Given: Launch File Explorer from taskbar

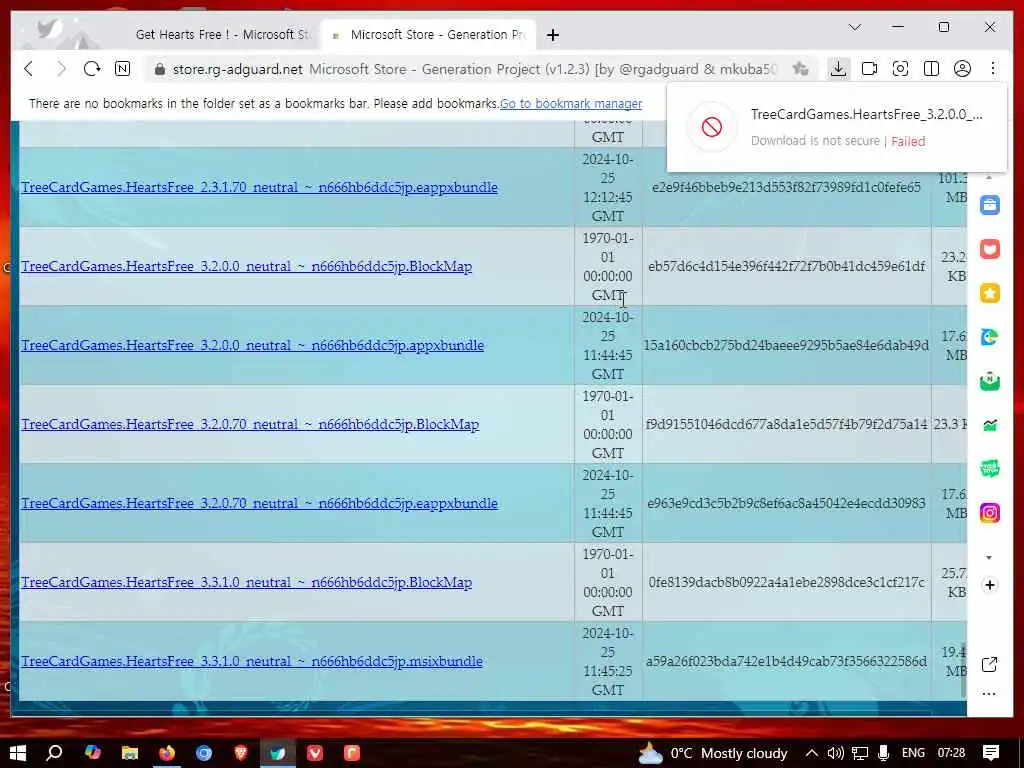Looking at the screenshot, I should pyautogui.click(x=130, y=753).
